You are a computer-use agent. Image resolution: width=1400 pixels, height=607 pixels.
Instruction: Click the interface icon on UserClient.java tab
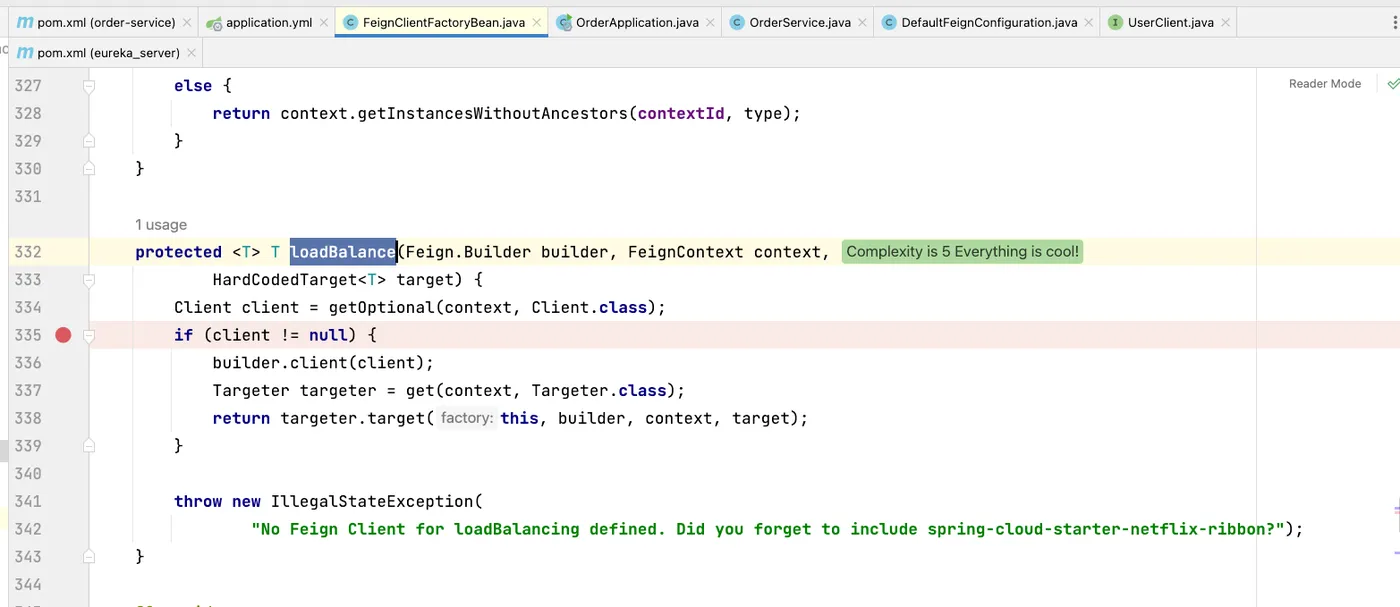tap(1116, 22)
